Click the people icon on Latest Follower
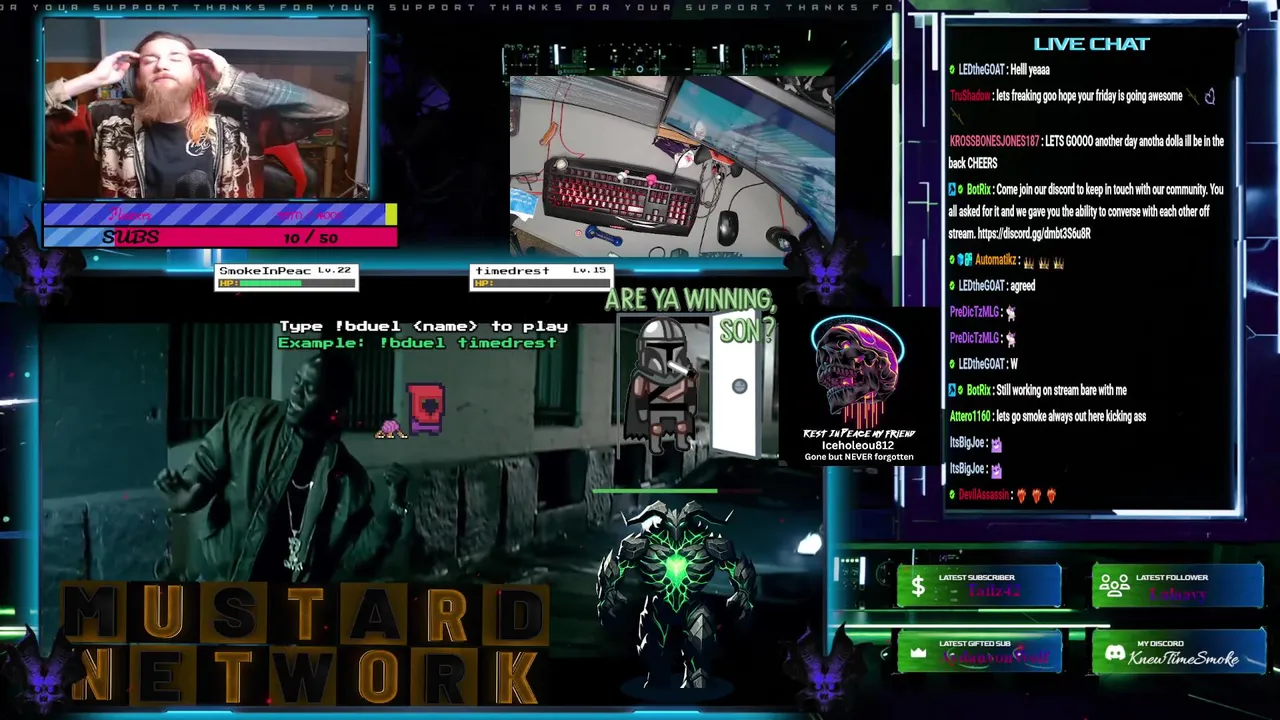 pyautogui.click(x=1114, y=587)
